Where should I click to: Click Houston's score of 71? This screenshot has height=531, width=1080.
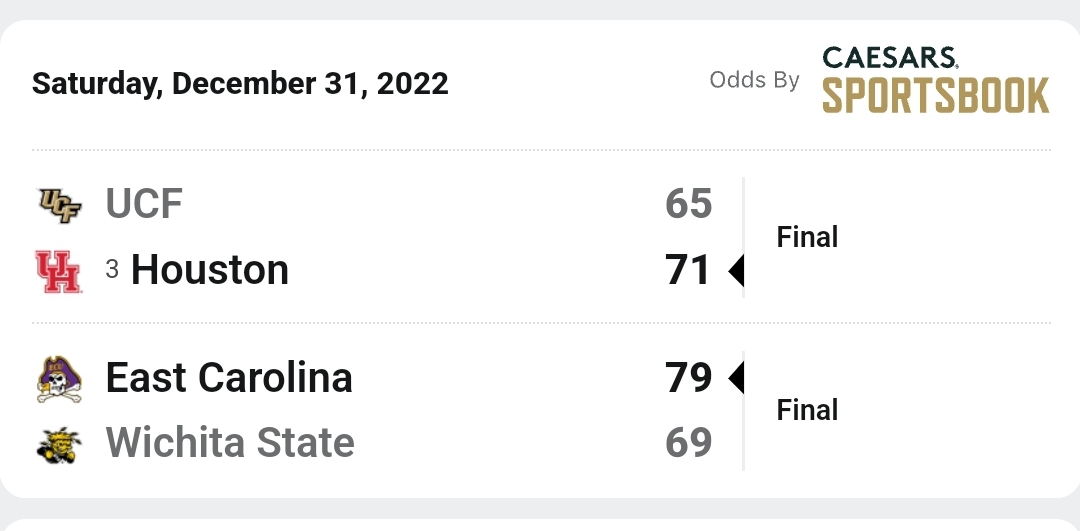(x=687, y=270)
